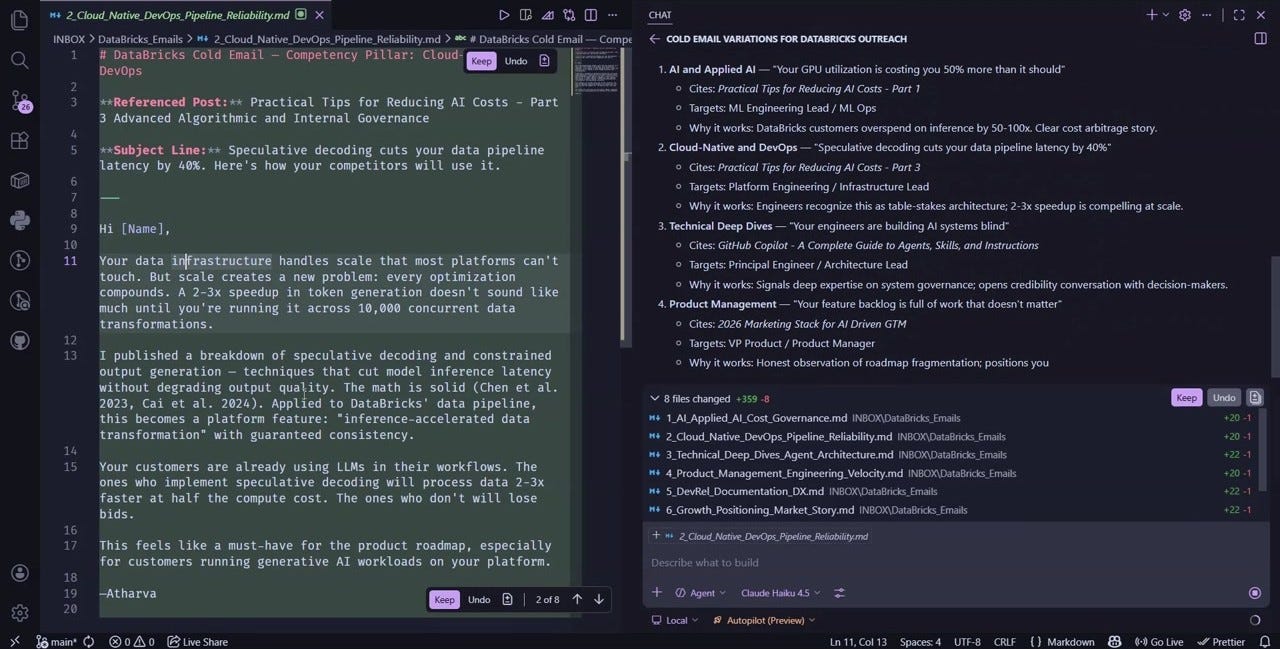Image resolution: width=1280 pixels, height=649 pixels.
Task: Open the Extensions view in activity bar
Action: coord(19,141)
